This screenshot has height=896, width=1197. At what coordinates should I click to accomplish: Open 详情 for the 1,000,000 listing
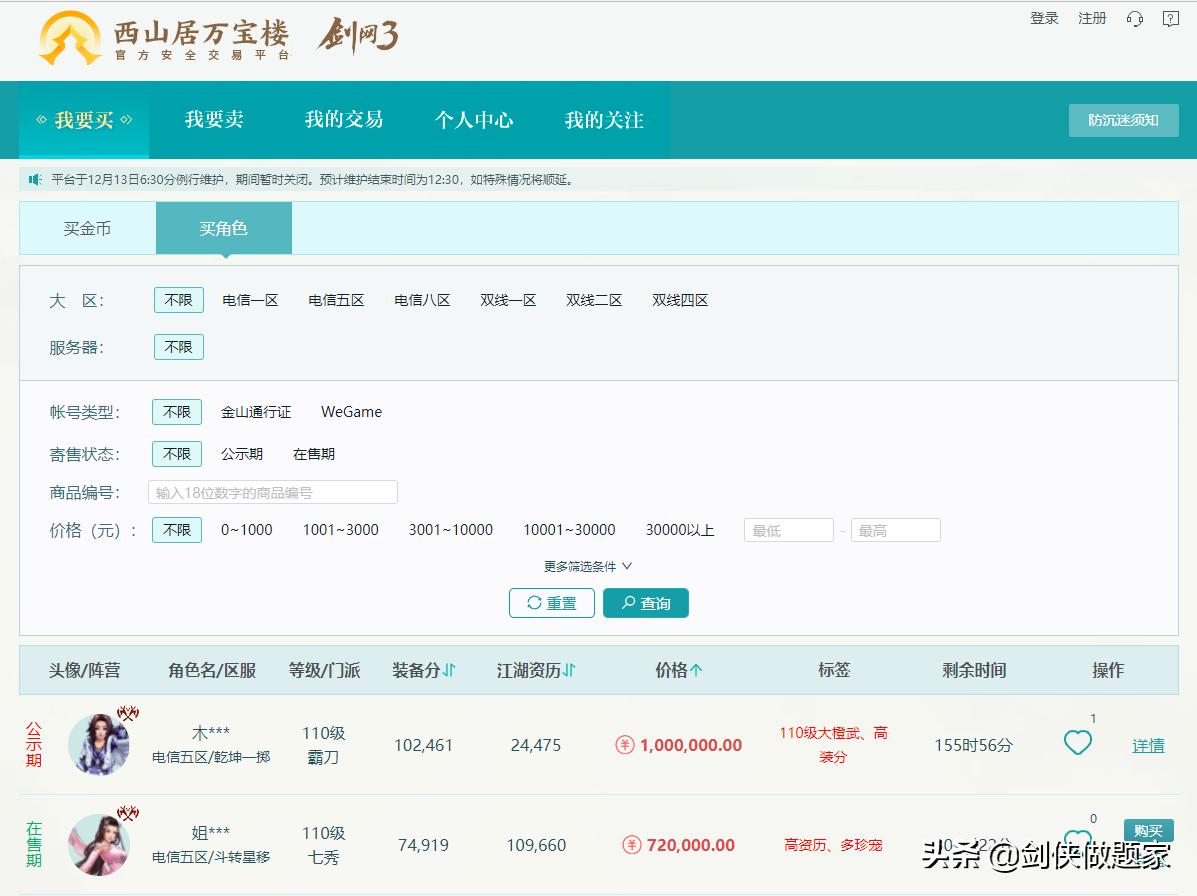pyautogui.click(x=1149, y=747)
